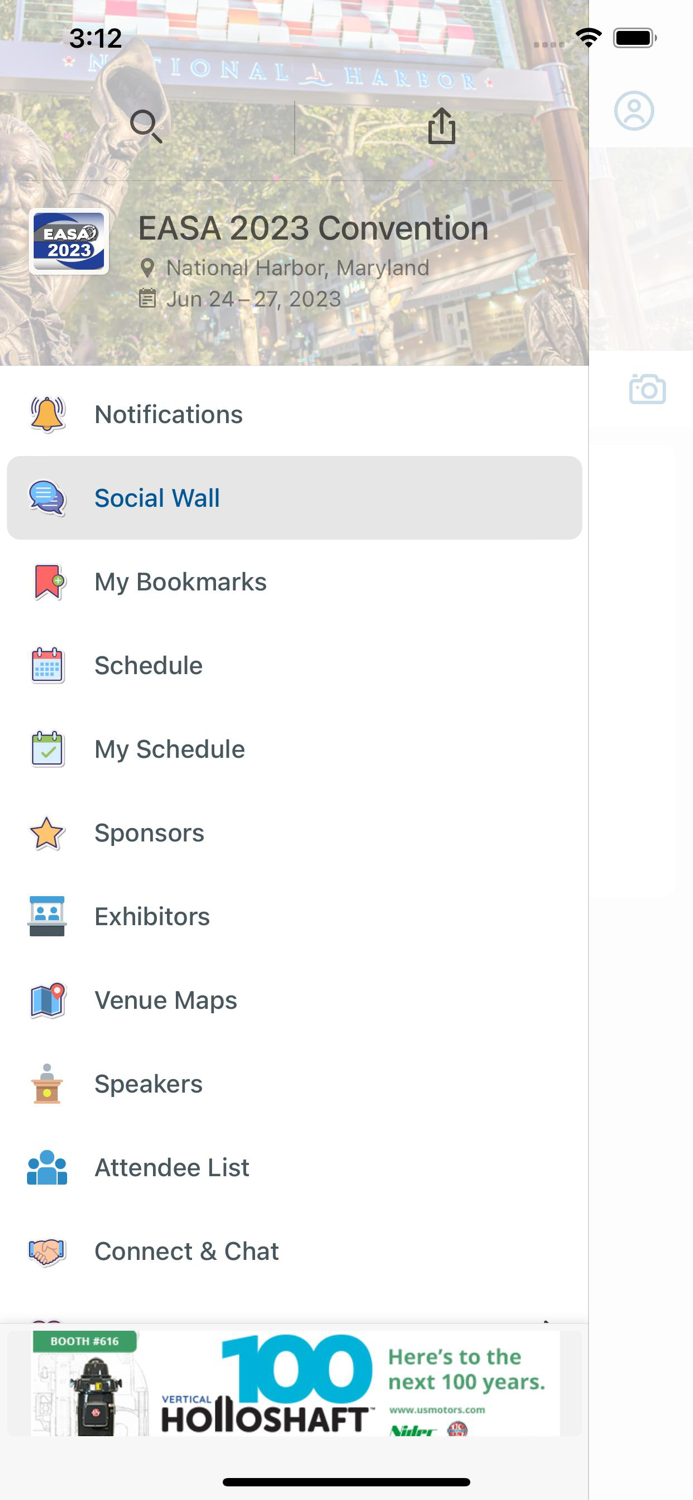The height and width of the screenshot is (1500, 693).
Task: Open the search icon above the event title
Action: (145, 127)
